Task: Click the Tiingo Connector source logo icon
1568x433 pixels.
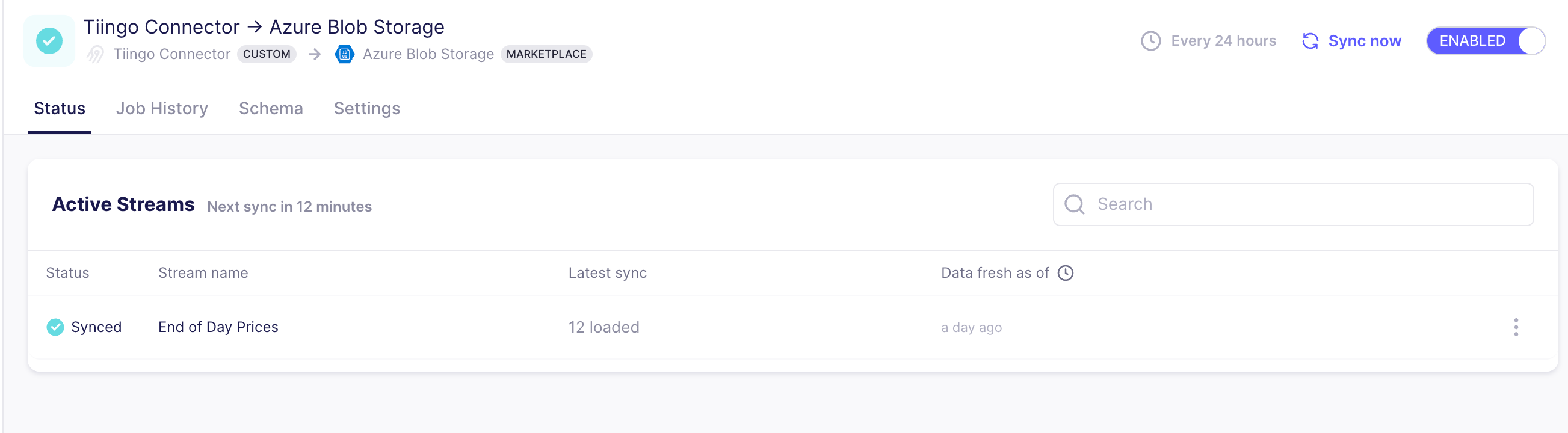Action: point(95,54)
